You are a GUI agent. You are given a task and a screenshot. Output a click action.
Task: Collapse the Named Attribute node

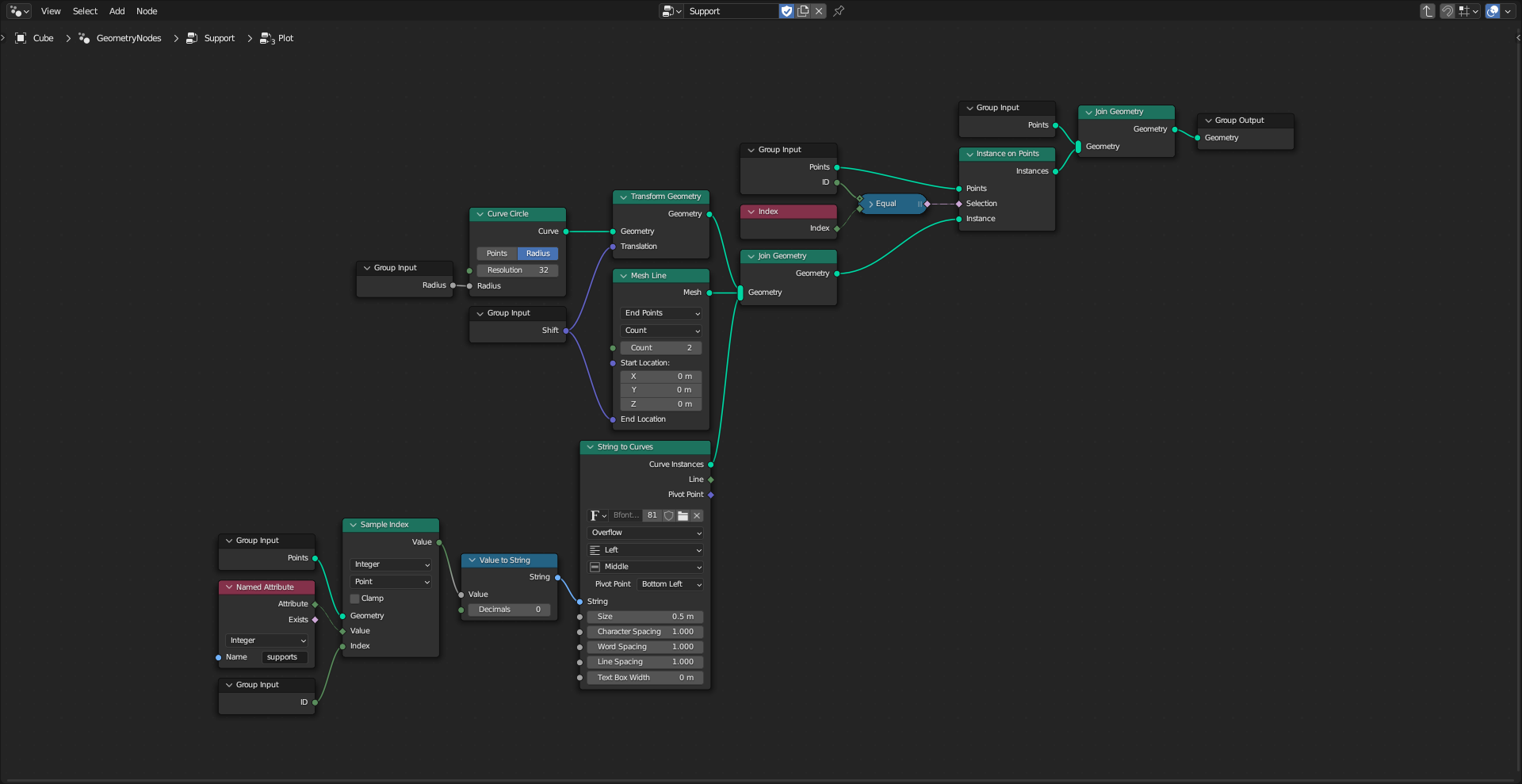[228, 587]
